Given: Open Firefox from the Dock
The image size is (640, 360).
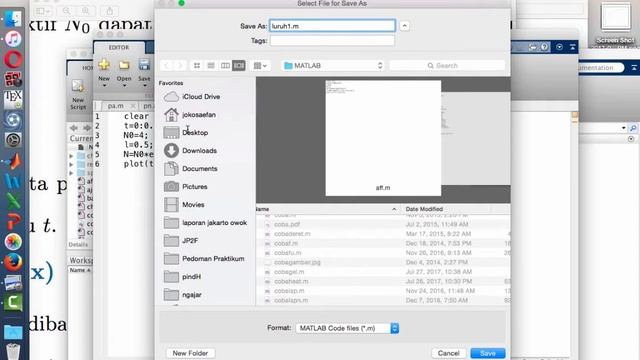Looking at the screenshot, I should click(x=13, y=262).
